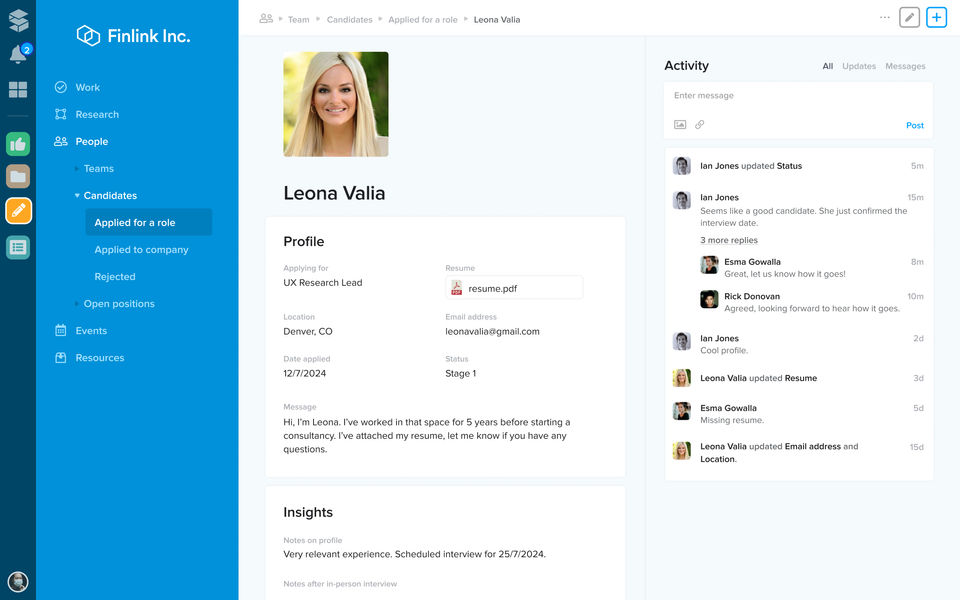Screen dimensions: 960x600
Task: Go to Team breadcrumb
Action: [x=299, y=20]
